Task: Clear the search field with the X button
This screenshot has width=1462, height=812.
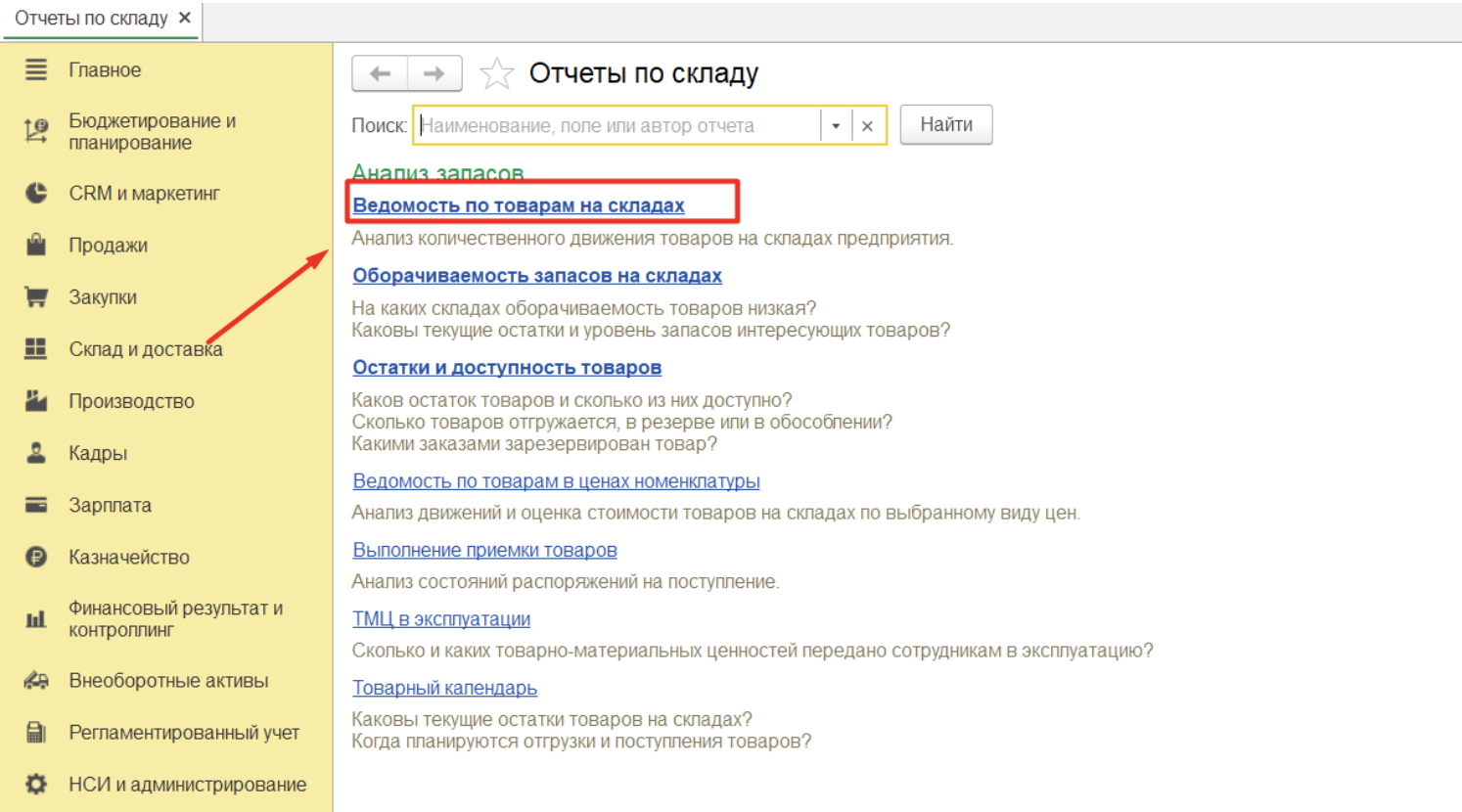Action: tap(867, 125)
